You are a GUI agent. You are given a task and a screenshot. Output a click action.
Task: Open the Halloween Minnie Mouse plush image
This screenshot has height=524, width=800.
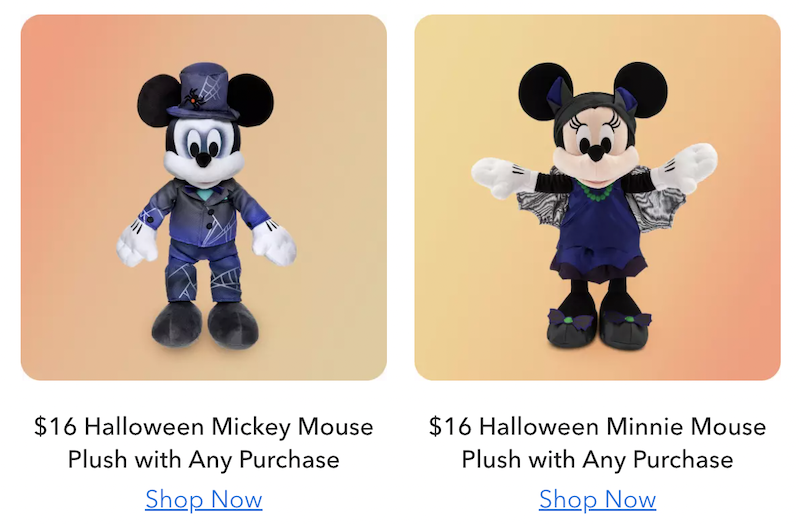pos(597,197)
